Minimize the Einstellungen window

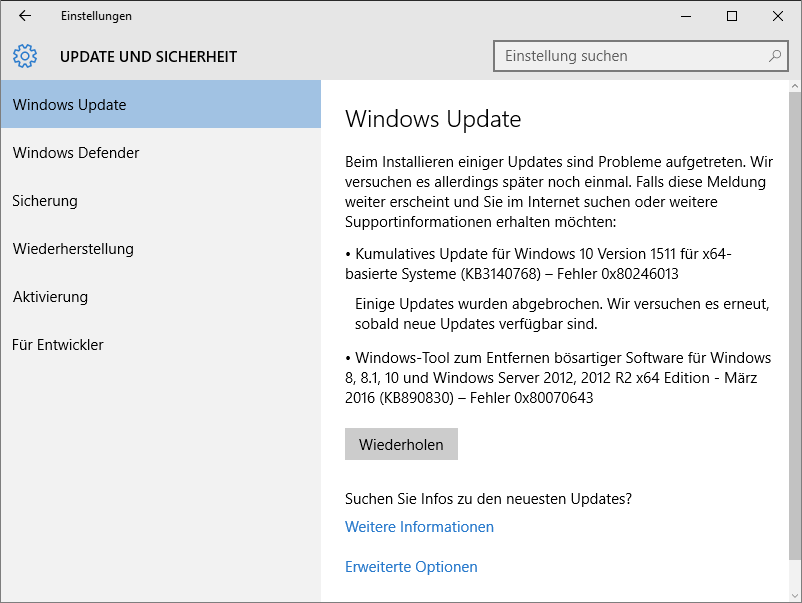pos(686,16)
